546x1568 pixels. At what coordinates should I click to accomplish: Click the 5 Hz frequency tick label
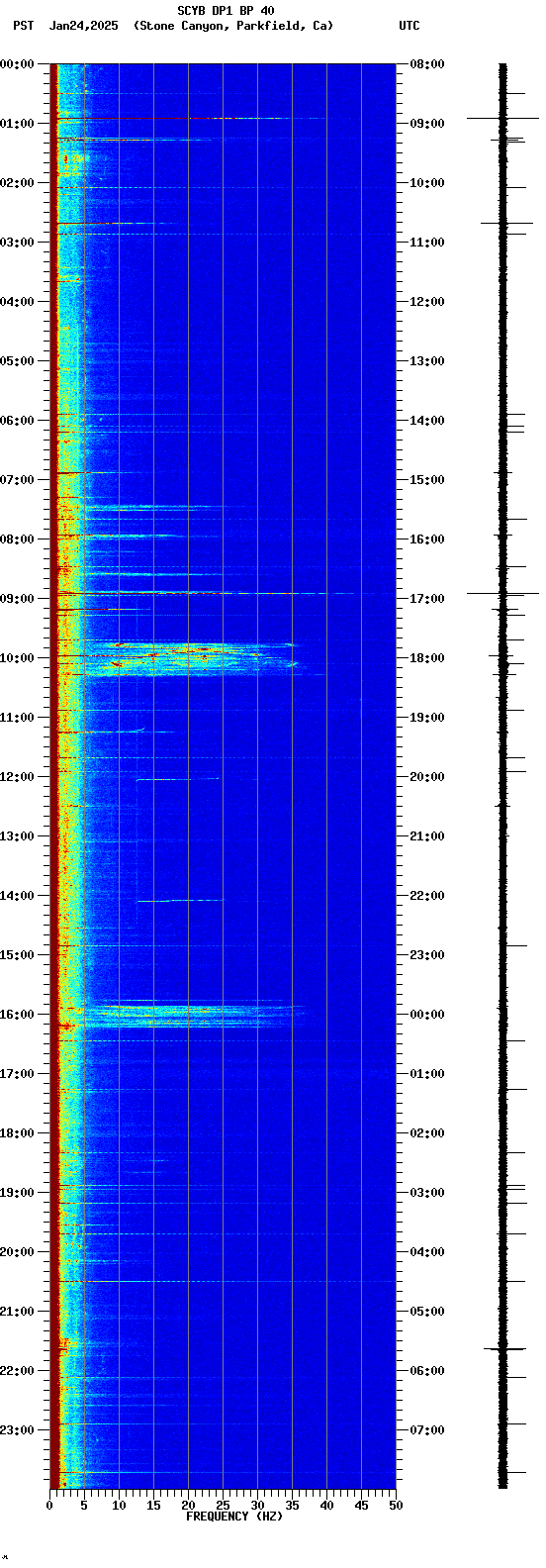point(84,1506)
